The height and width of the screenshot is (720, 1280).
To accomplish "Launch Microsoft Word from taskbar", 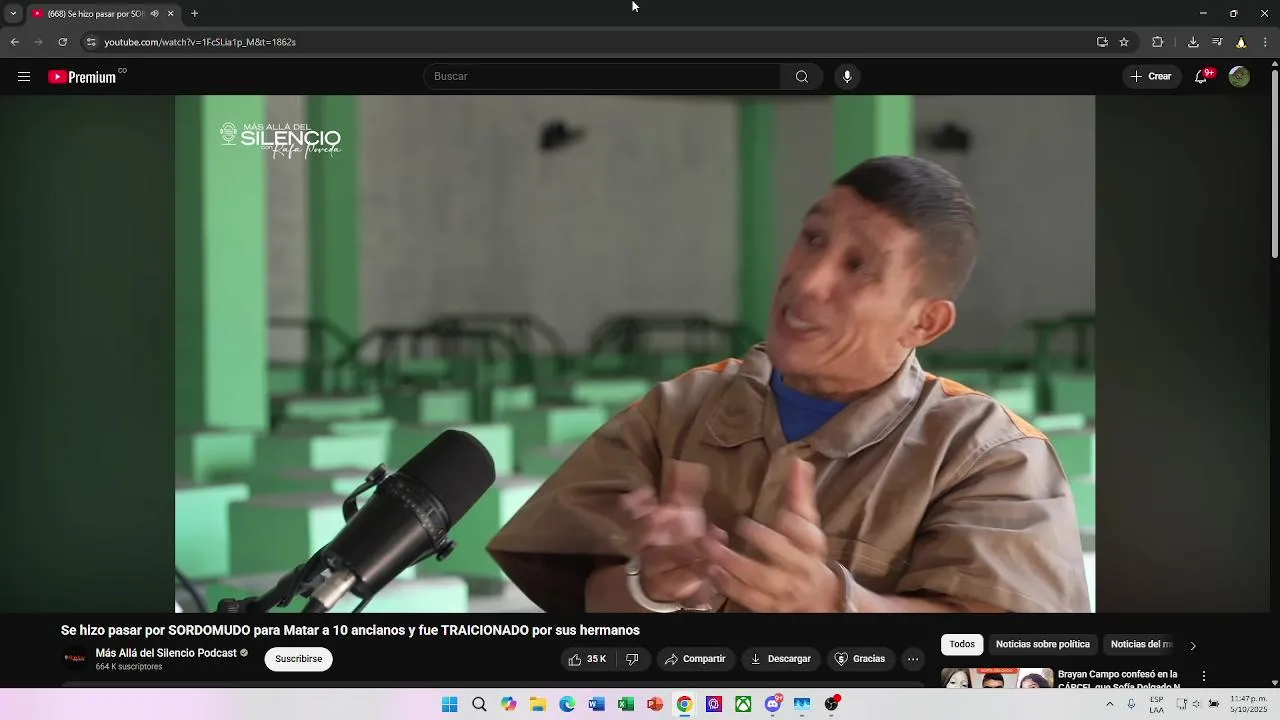I will [x=597, y=704].
